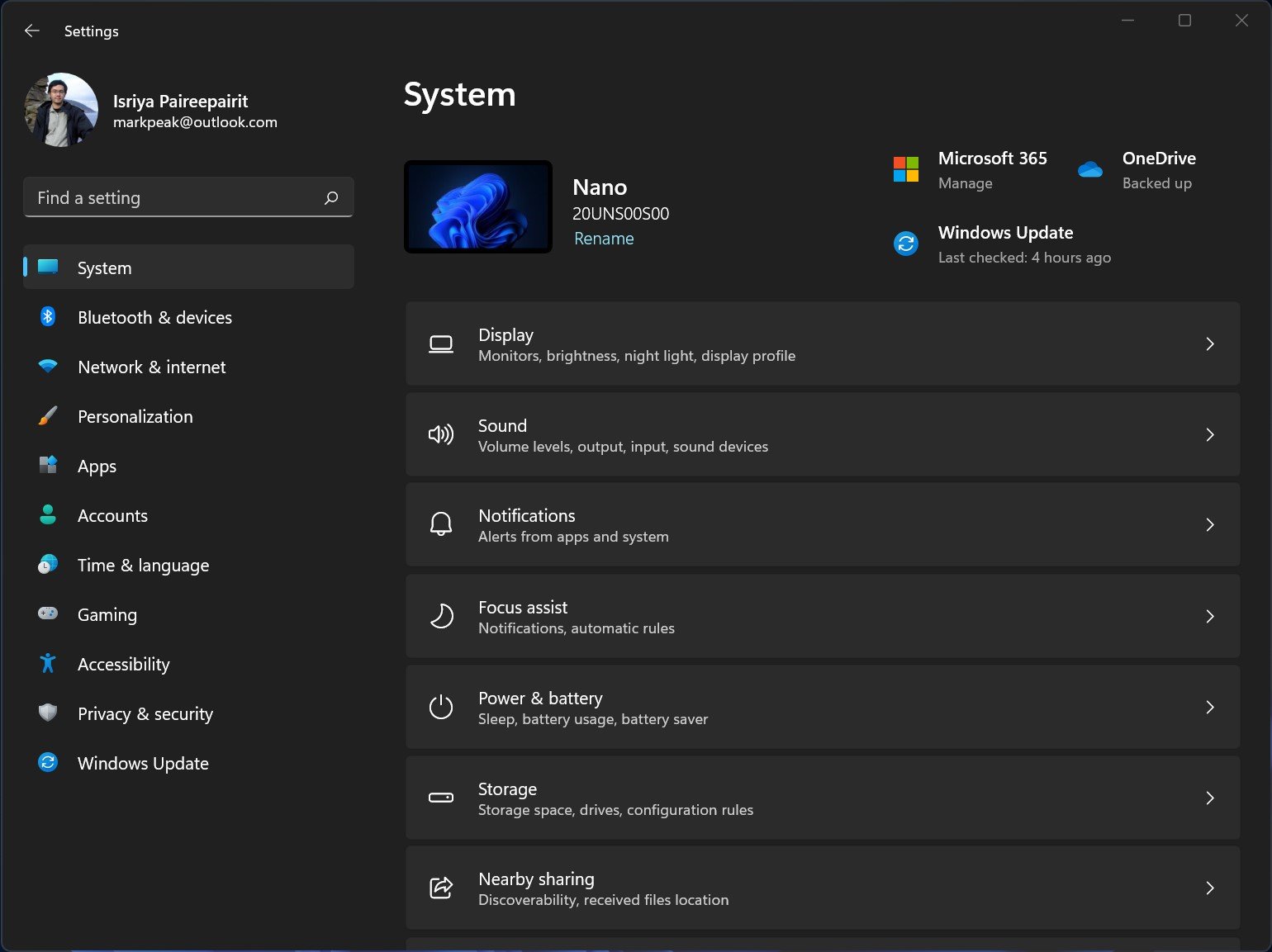Click the back arrow icon
Screen dimensions: 1272x952
(x=32, y=31)
